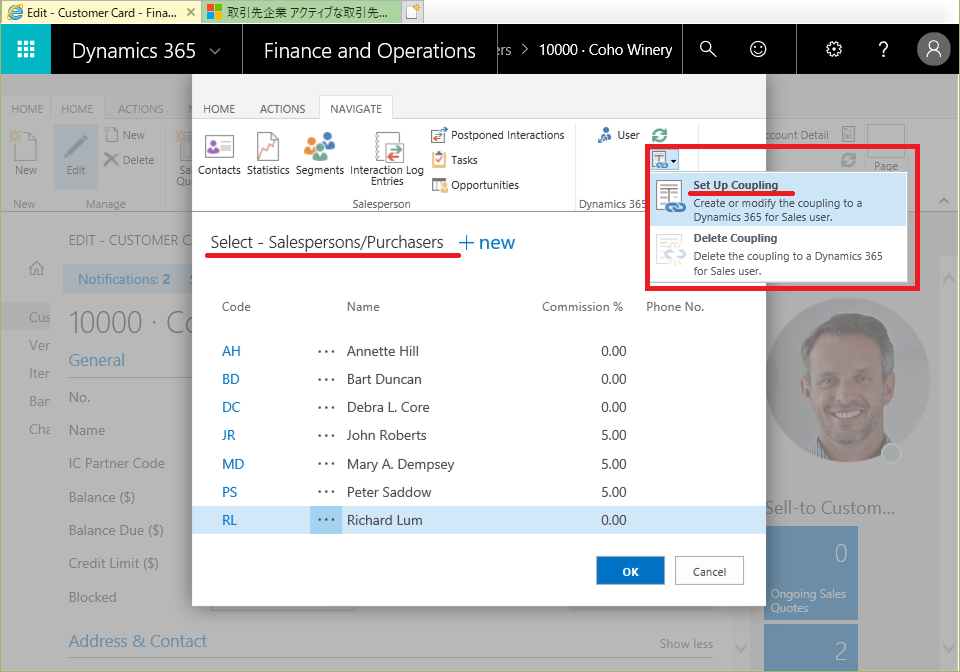Click Show less in Address & Contact
The width and height of the screenshot is (960, 672).
(686, 644)
